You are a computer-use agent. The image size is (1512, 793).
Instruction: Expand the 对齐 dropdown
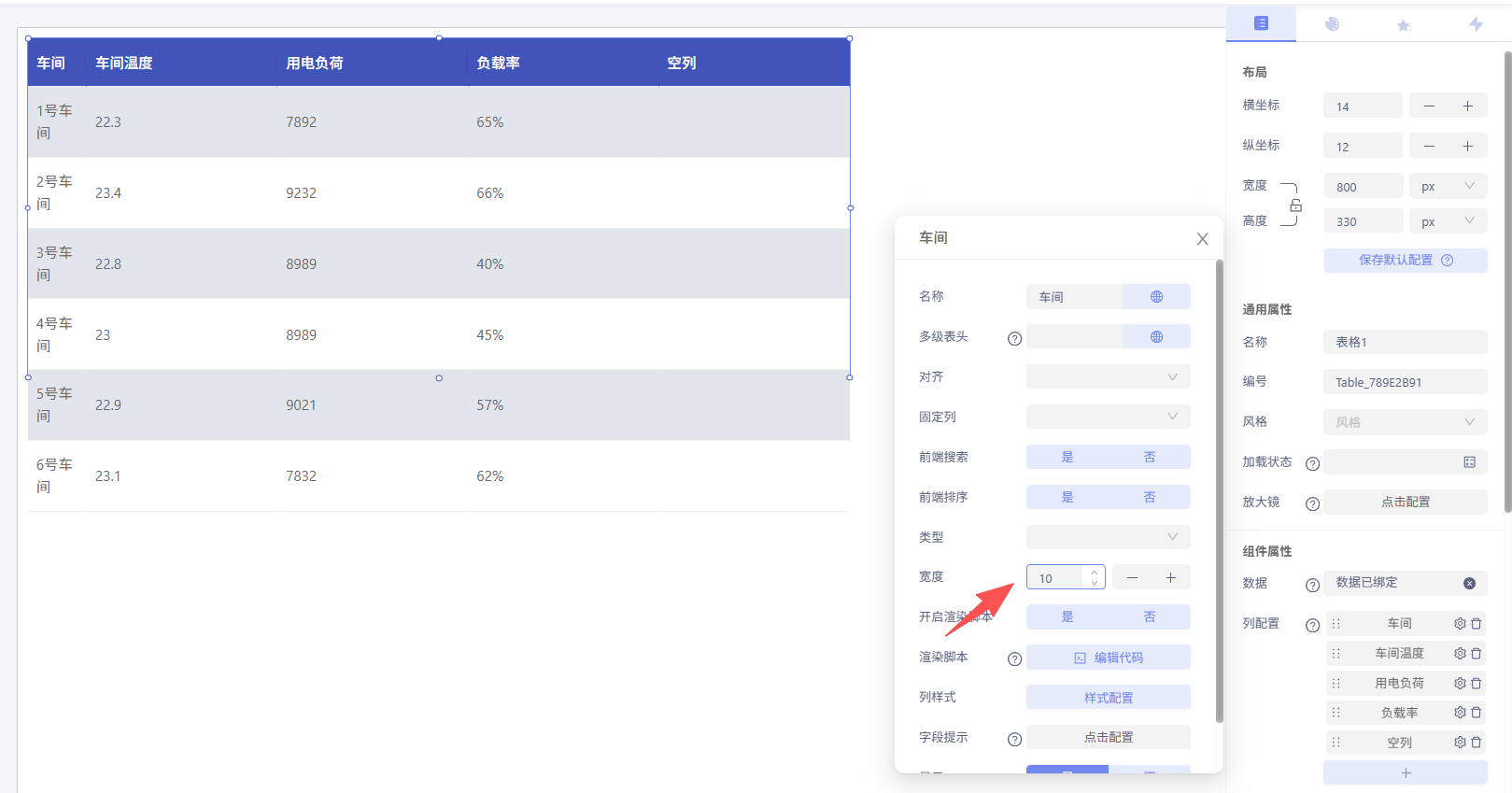pos(1108,377)
